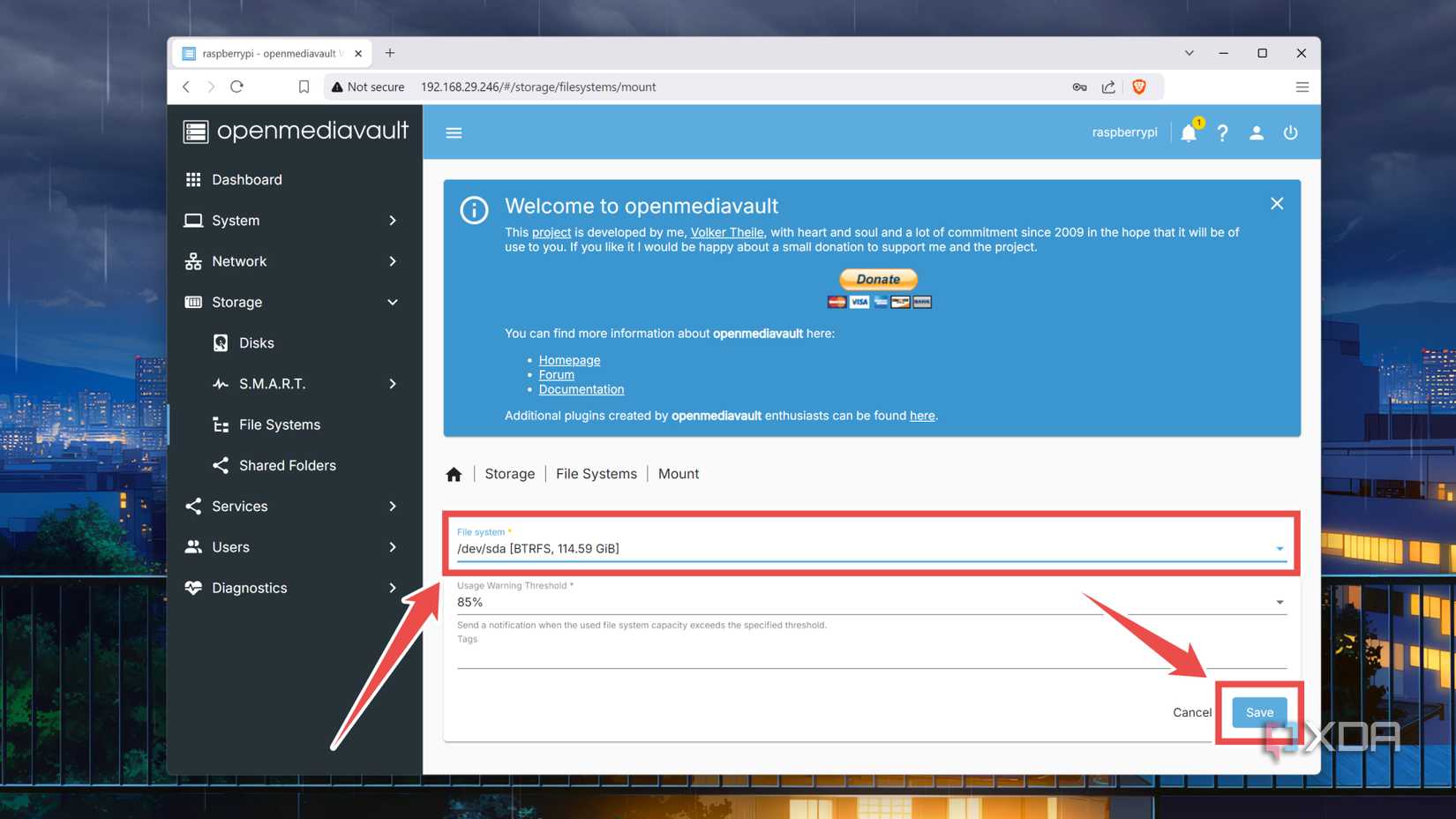Reload the browser page
The height and width of the screenshot is (819, 1456).
(x=236, y=86)
